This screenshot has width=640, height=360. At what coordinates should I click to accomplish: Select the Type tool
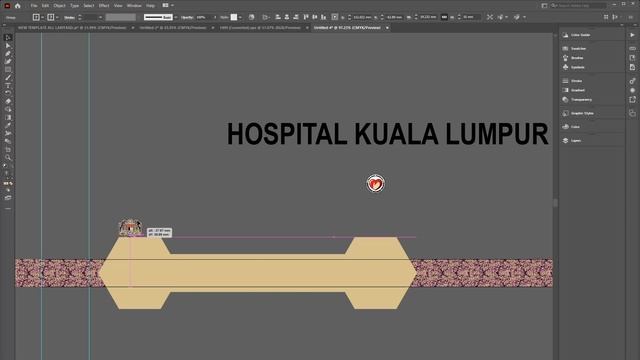tap(8, 86)
